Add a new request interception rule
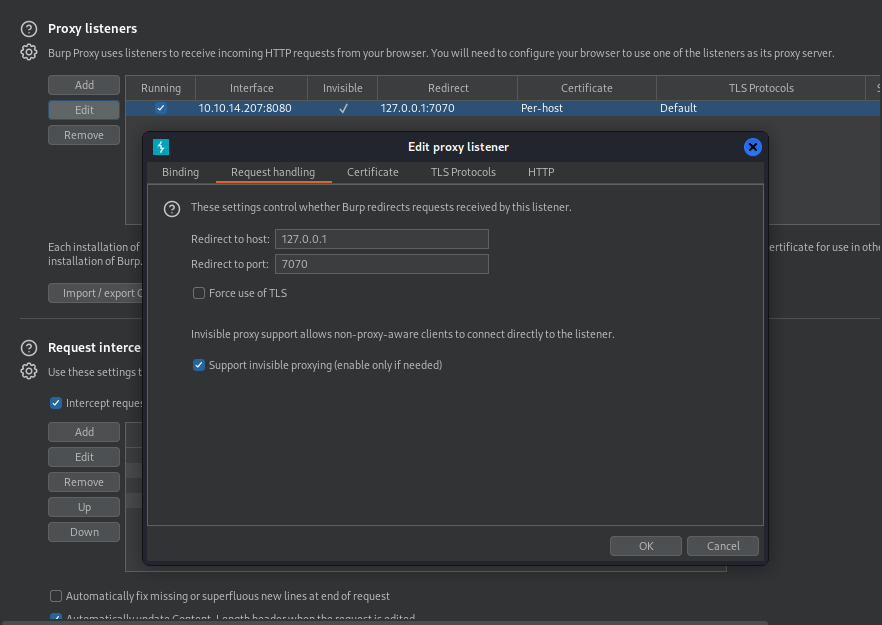The height and width of the screenshot is (625, 882). (84, 432)
